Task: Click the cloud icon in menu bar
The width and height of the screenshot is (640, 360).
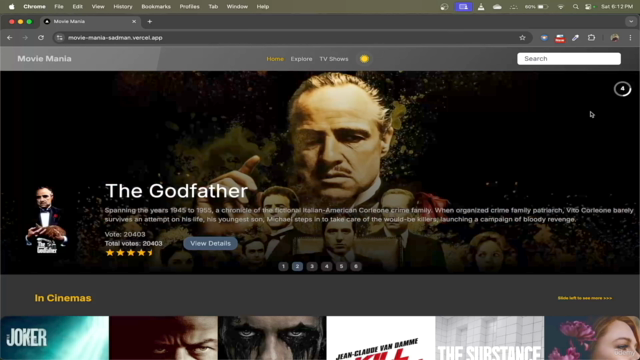Action: pos(497,7)
